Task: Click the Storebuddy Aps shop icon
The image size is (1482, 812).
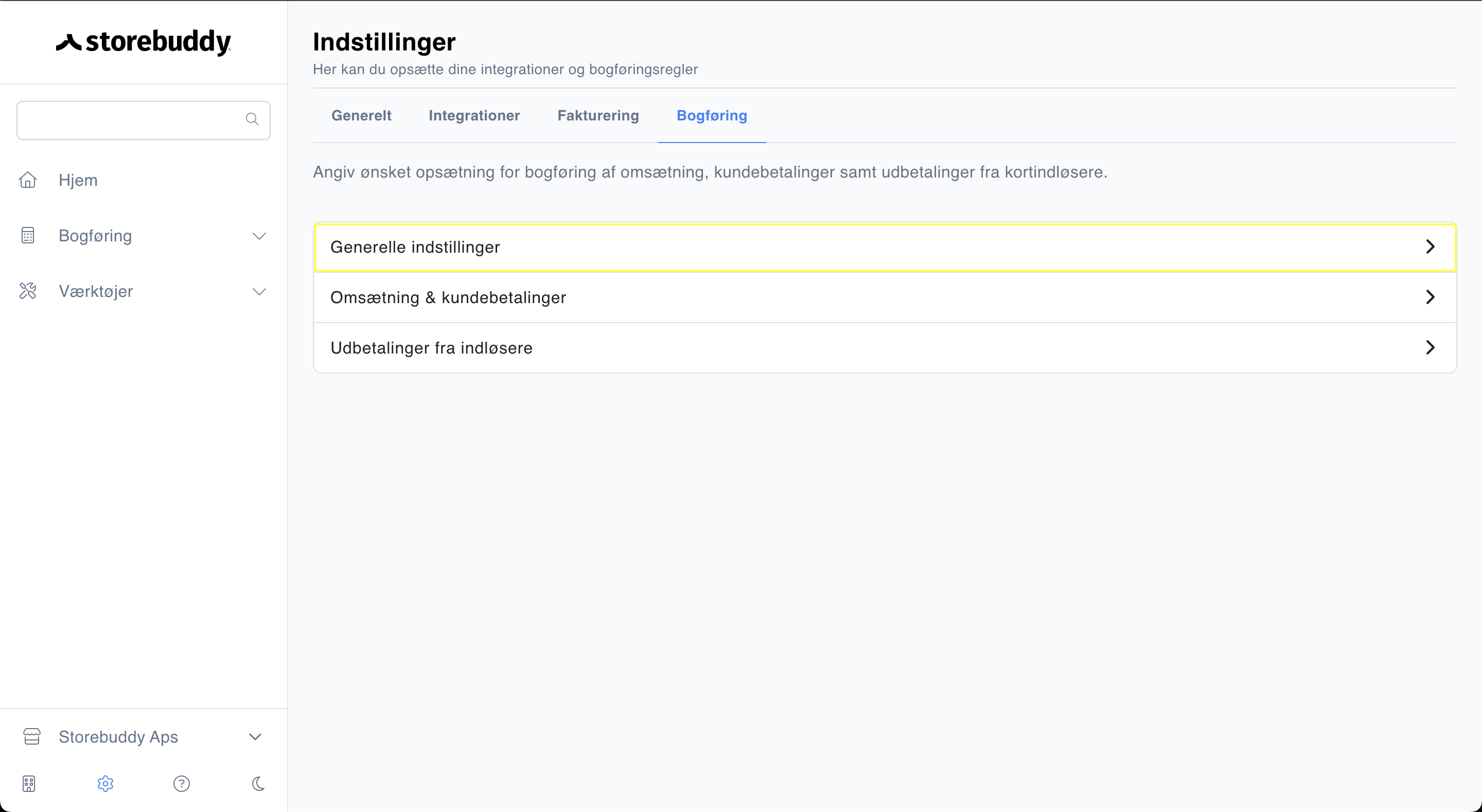Action: [x=31, y=736]
